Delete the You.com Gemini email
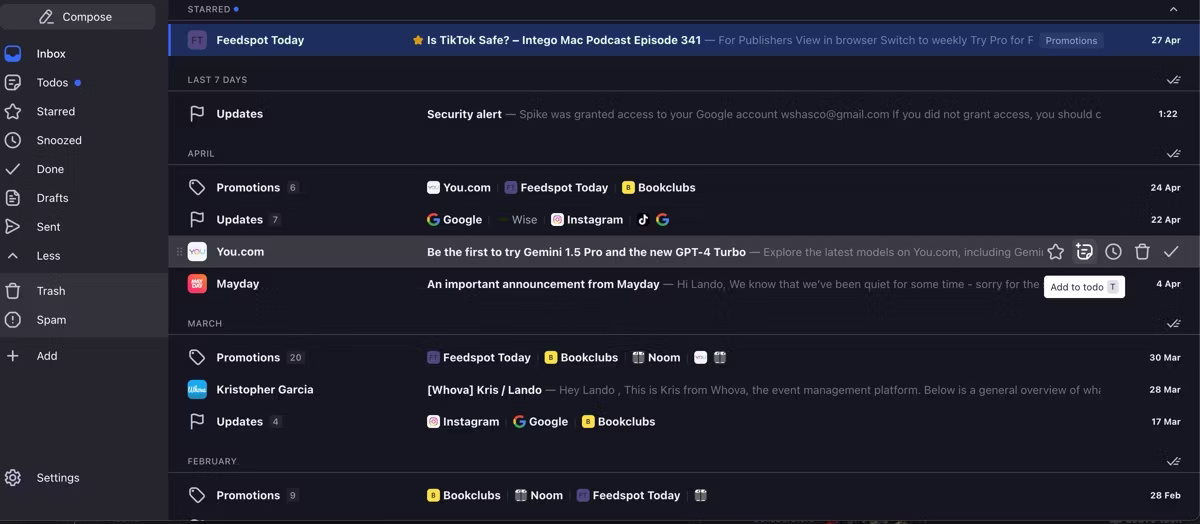Viewport: 1200px width, 524px height. pos(1142,252)
